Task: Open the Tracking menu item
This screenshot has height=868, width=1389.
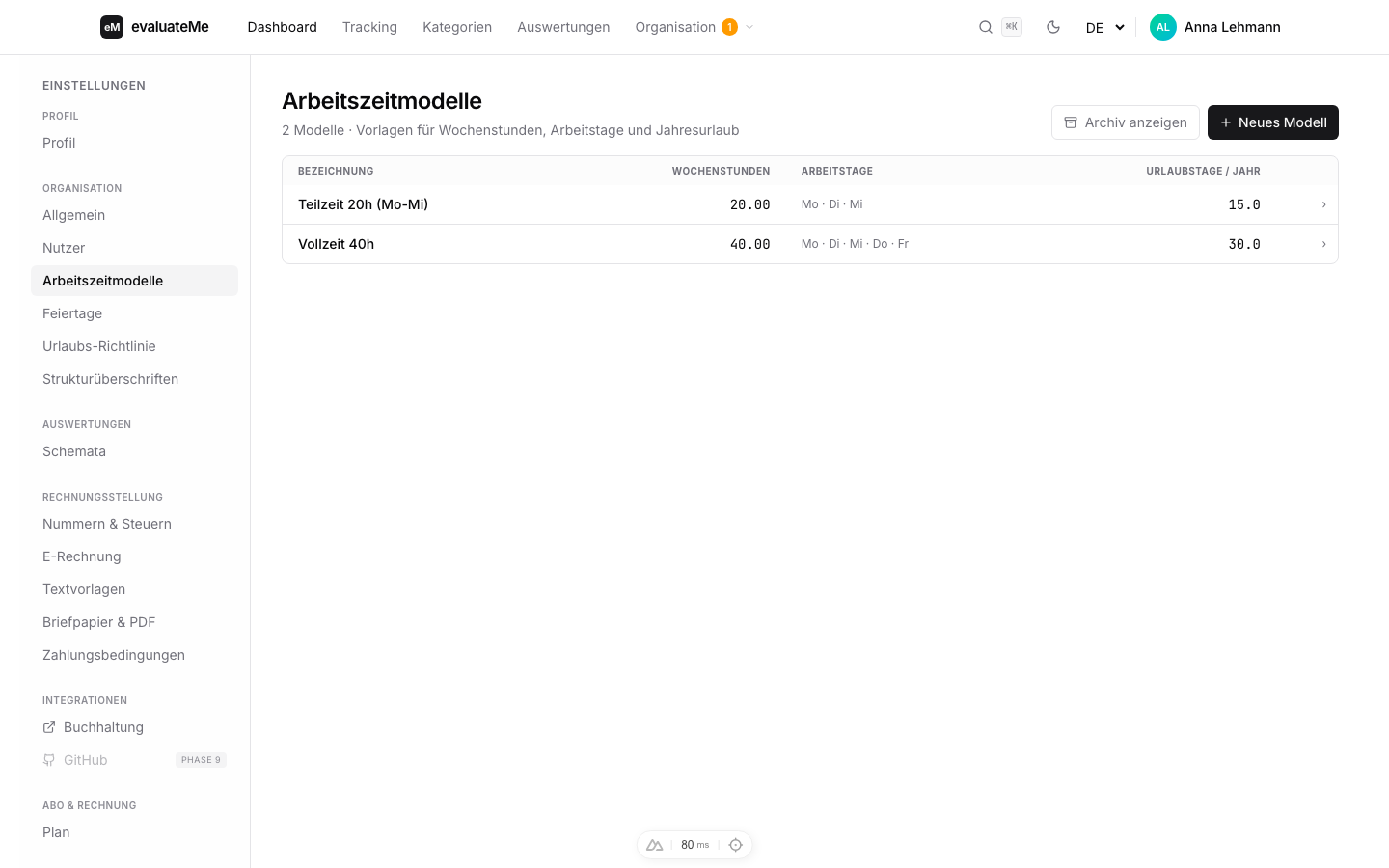Action: coord(369,27)
